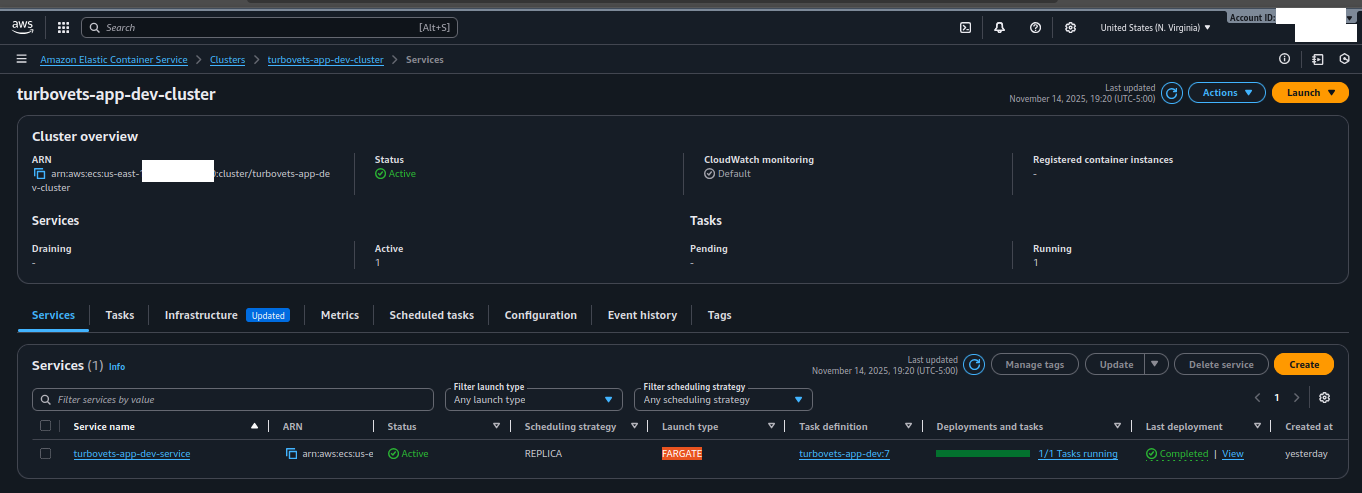Toggle the side navigation hamburger menu
The image size is (1362, 493).
click(21, 60)
